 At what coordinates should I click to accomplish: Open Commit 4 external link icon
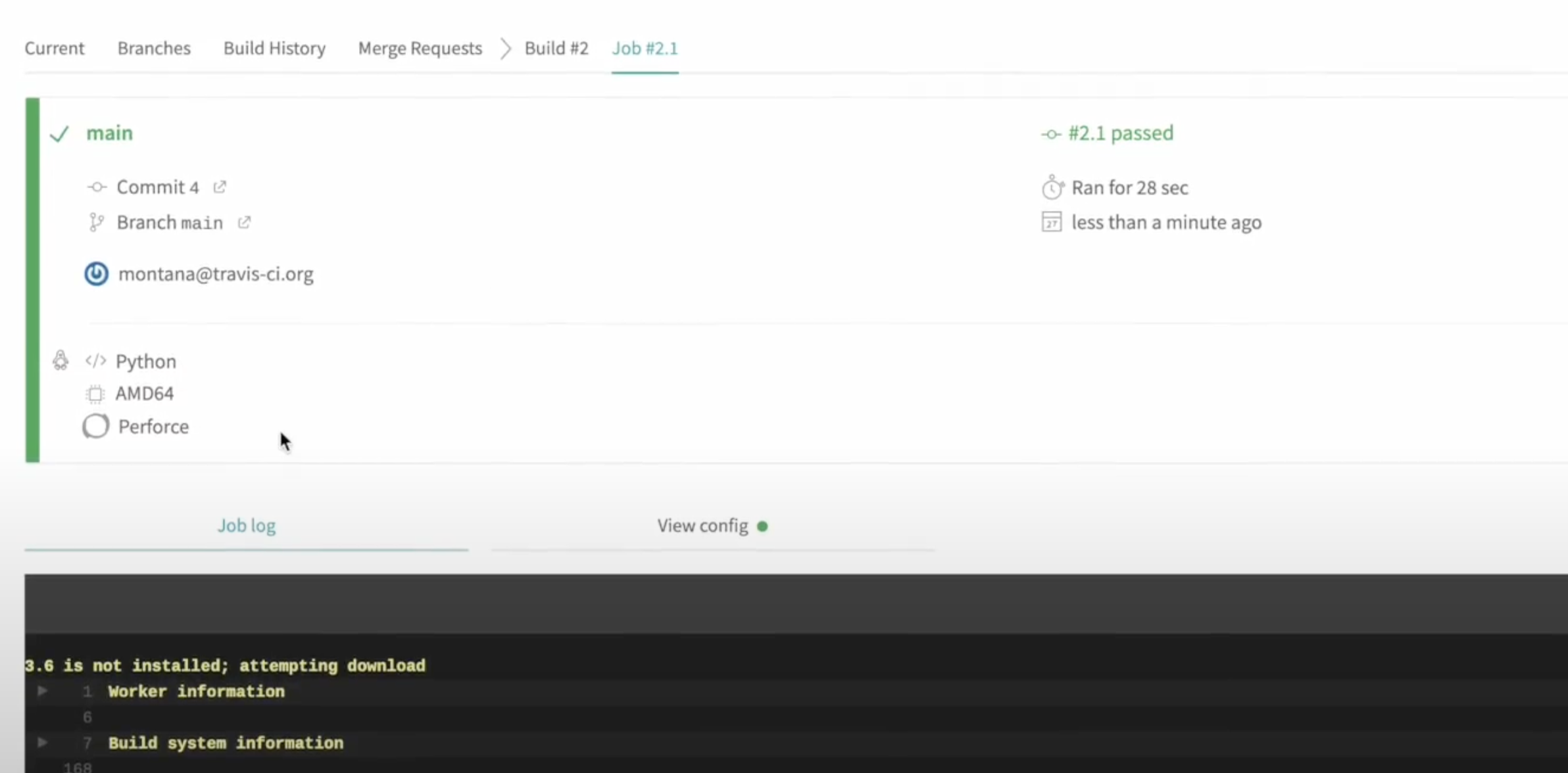[x=220, y=187]
